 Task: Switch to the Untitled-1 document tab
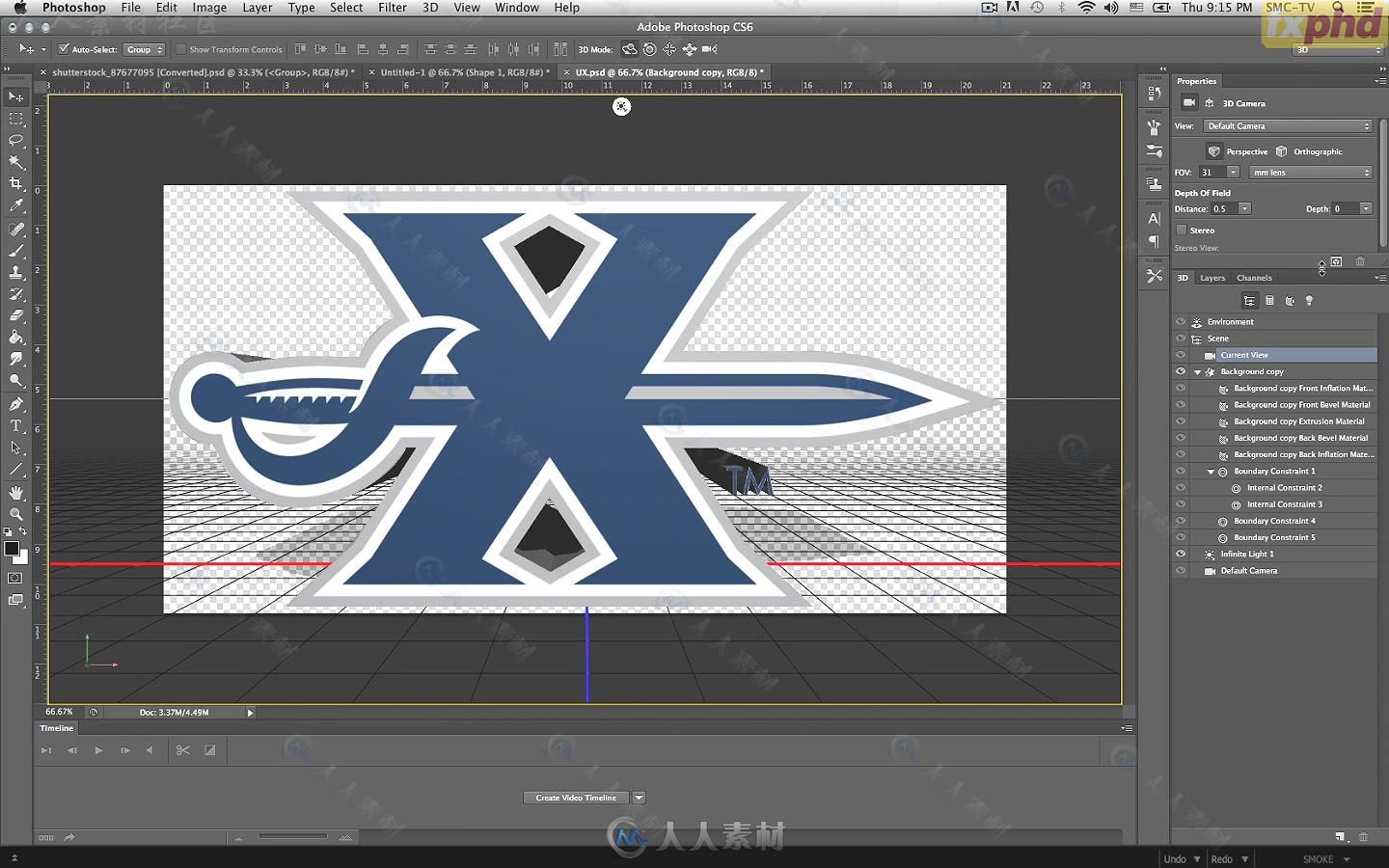464,72
